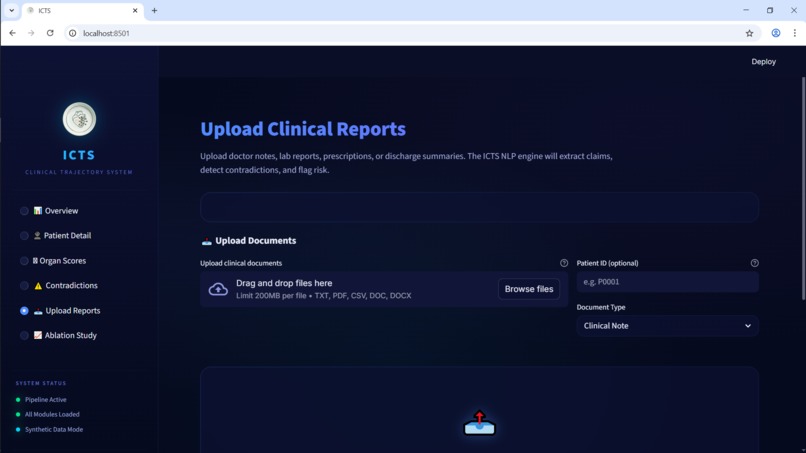Open the Chrome three-dot menu
This screenshot has width=806, height=453.
pyautogui.click(x=795, y=33)
